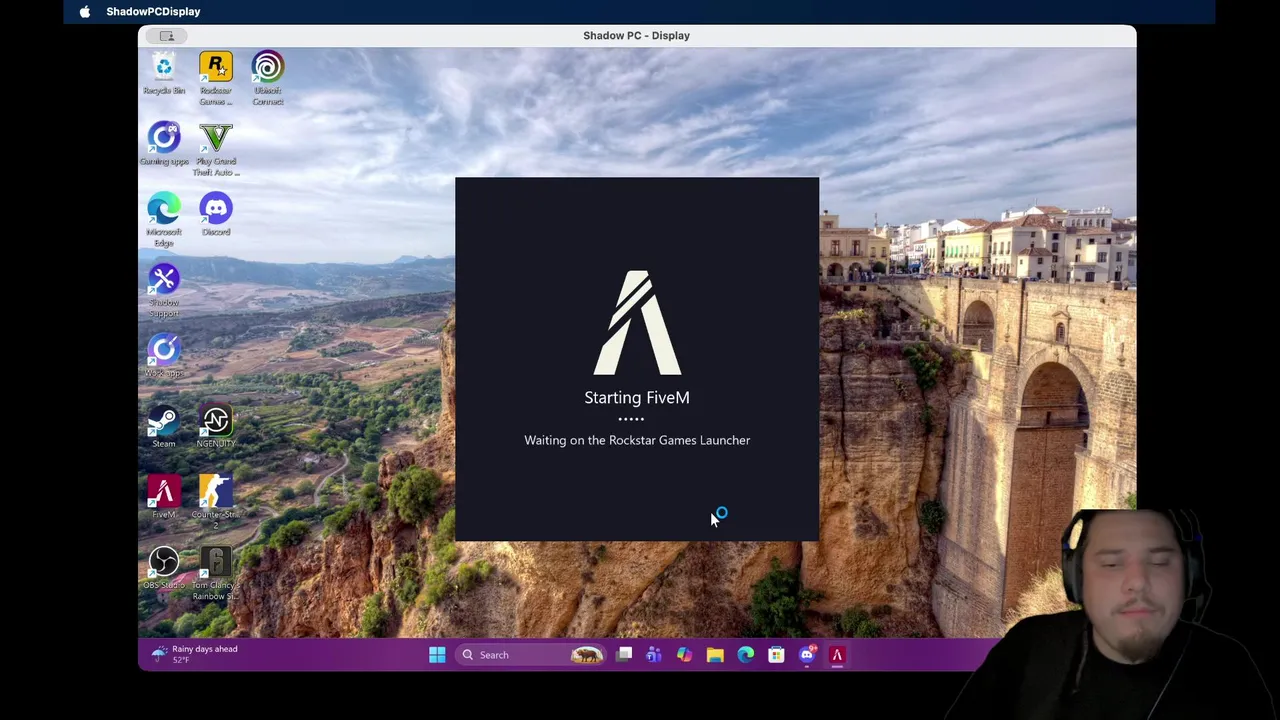1280x720 pixels.
Task: Open the NGENUITY desktop shortcut
Action: pos(216,427)
